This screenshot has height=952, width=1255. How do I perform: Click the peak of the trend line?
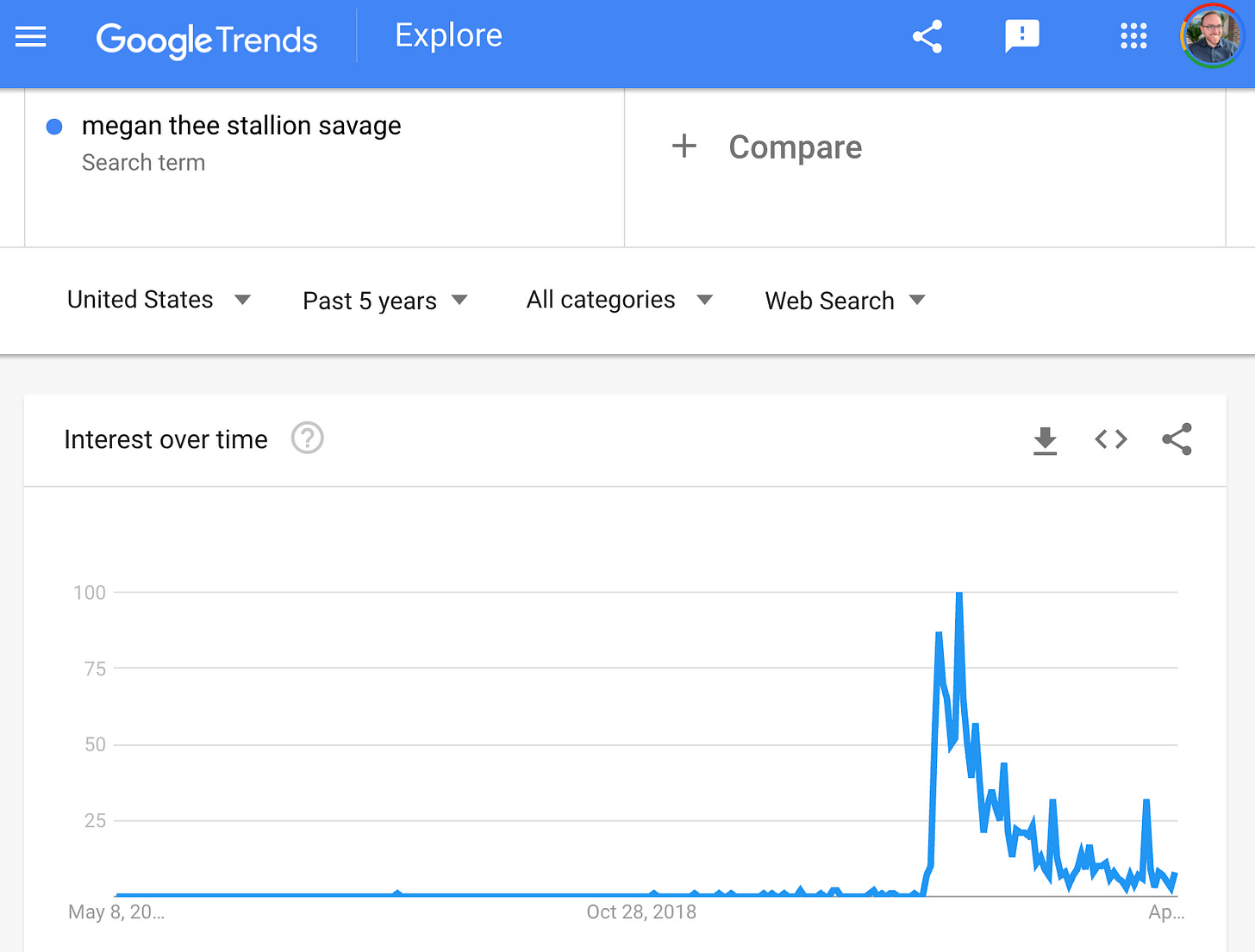click(958, 594)
